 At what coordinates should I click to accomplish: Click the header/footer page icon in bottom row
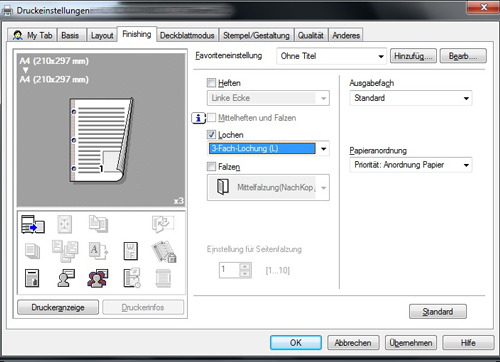[x=32, y=278]
